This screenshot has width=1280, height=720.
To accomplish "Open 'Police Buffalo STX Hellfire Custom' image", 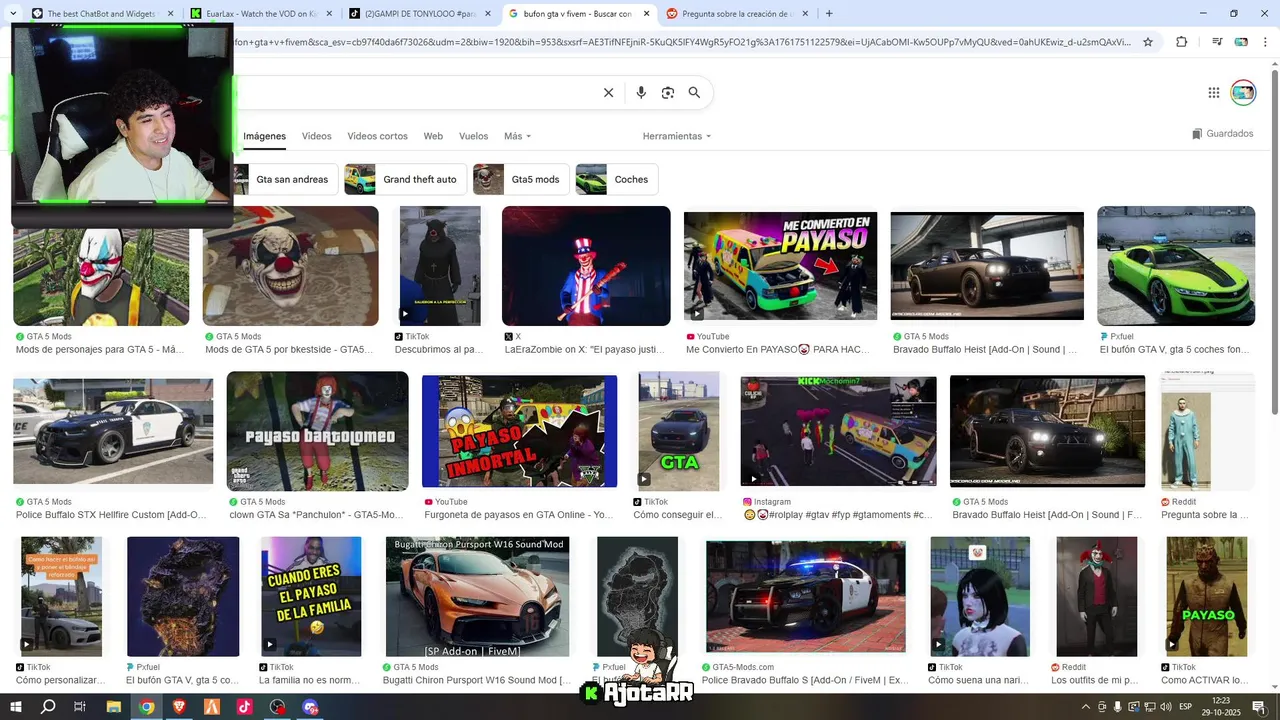I will (x=113, y=431).
